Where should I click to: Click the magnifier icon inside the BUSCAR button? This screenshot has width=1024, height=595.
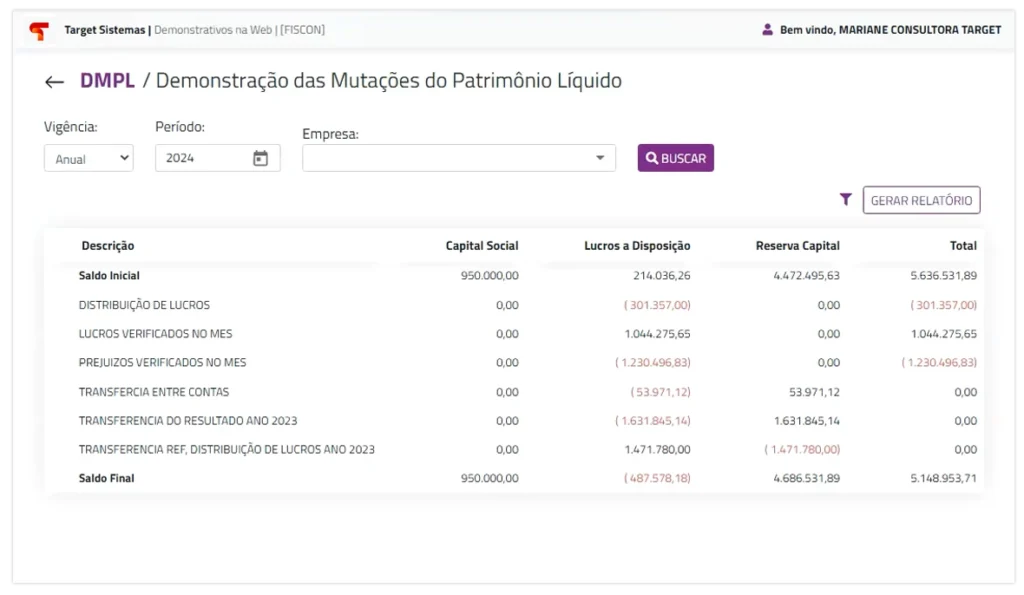653,157
